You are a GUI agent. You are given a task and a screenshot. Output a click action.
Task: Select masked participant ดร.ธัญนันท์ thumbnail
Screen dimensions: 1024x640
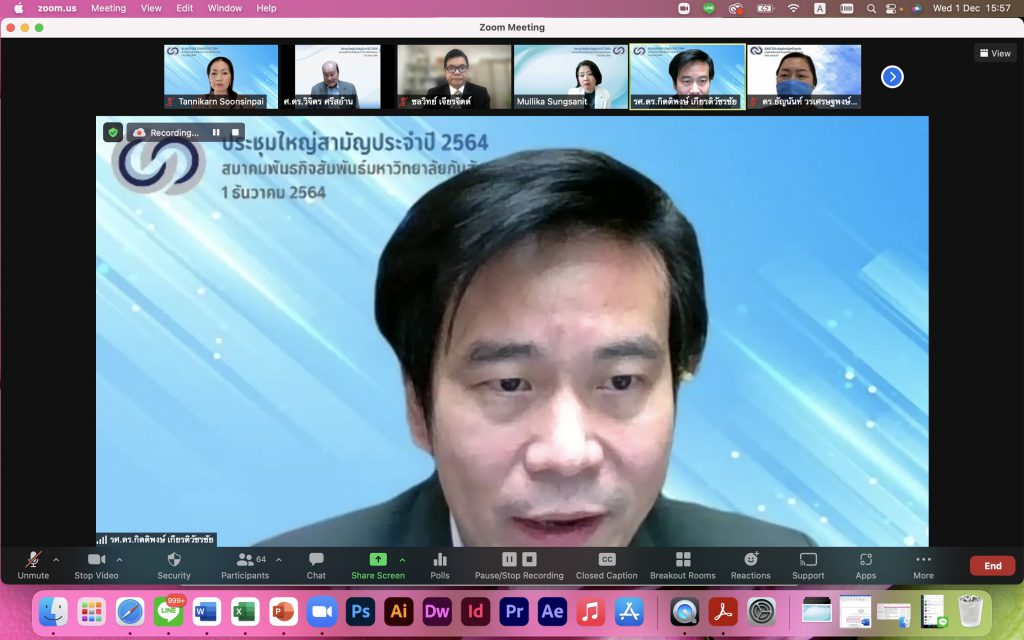[x=804, y=76]
